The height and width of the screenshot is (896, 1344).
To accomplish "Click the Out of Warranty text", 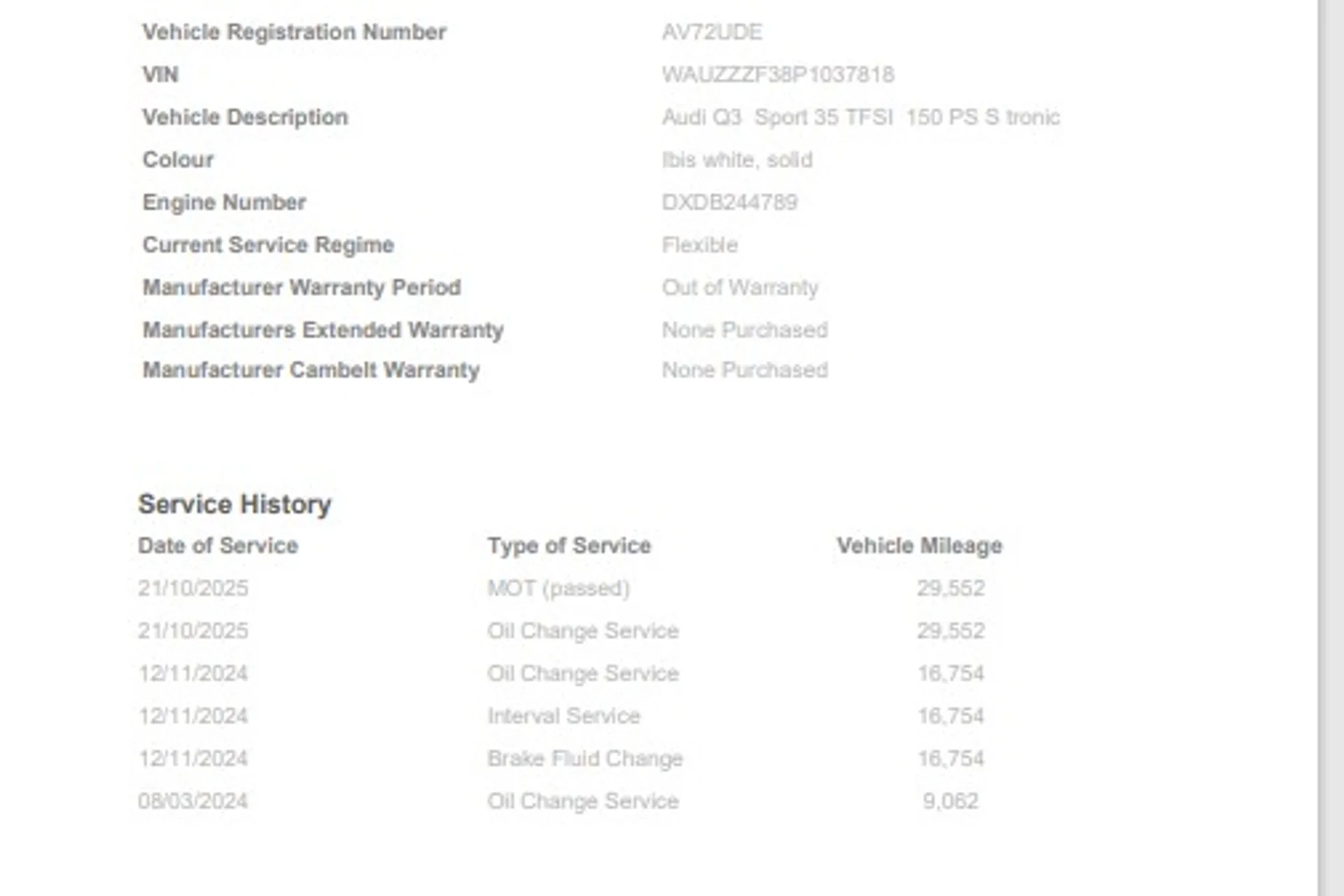I will tap(740, 288).
